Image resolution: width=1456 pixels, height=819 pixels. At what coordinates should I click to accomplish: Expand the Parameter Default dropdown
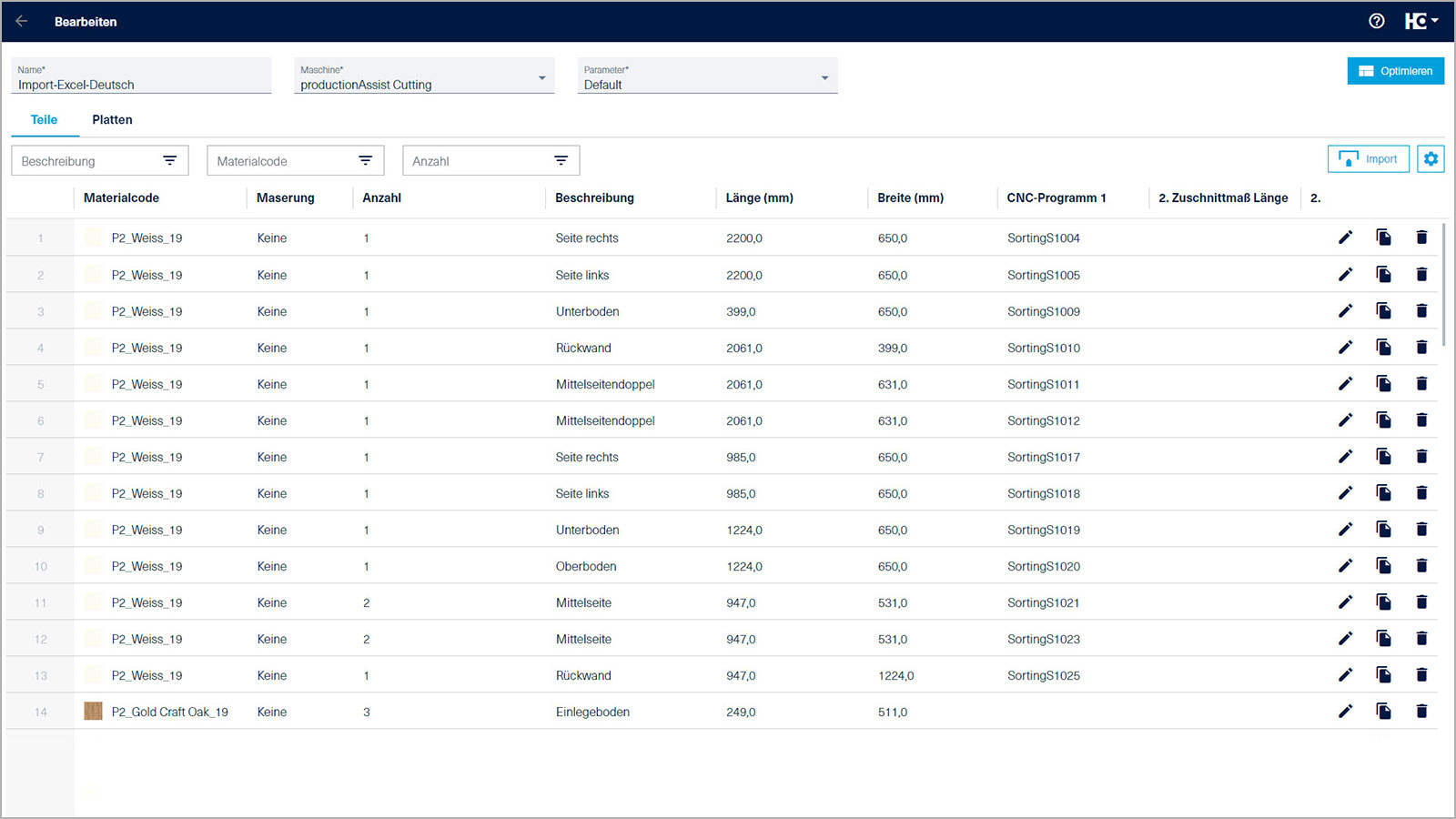pos(824,78)
